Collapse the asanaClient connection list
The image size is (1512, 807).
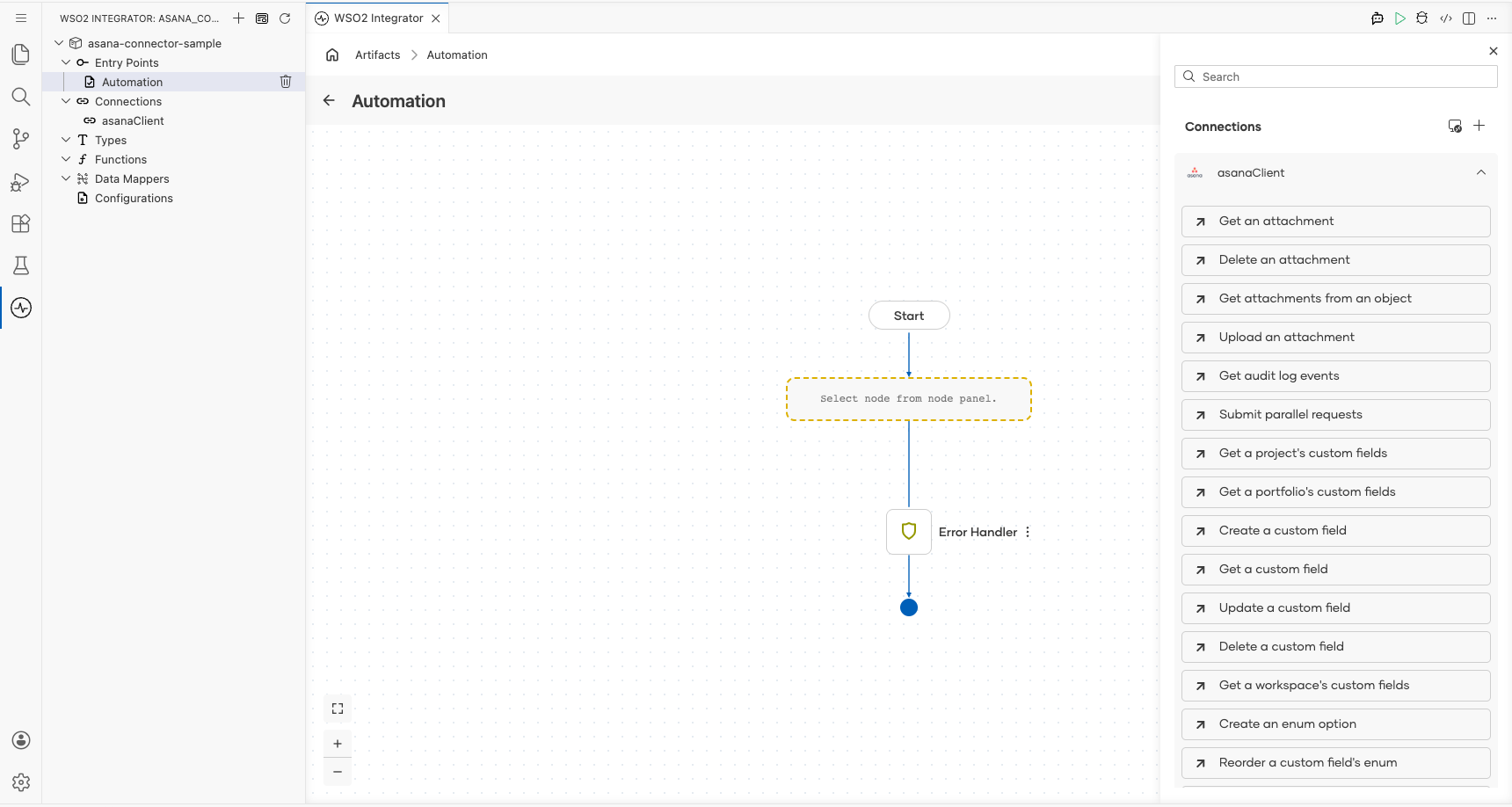(x=1481, y=172)
